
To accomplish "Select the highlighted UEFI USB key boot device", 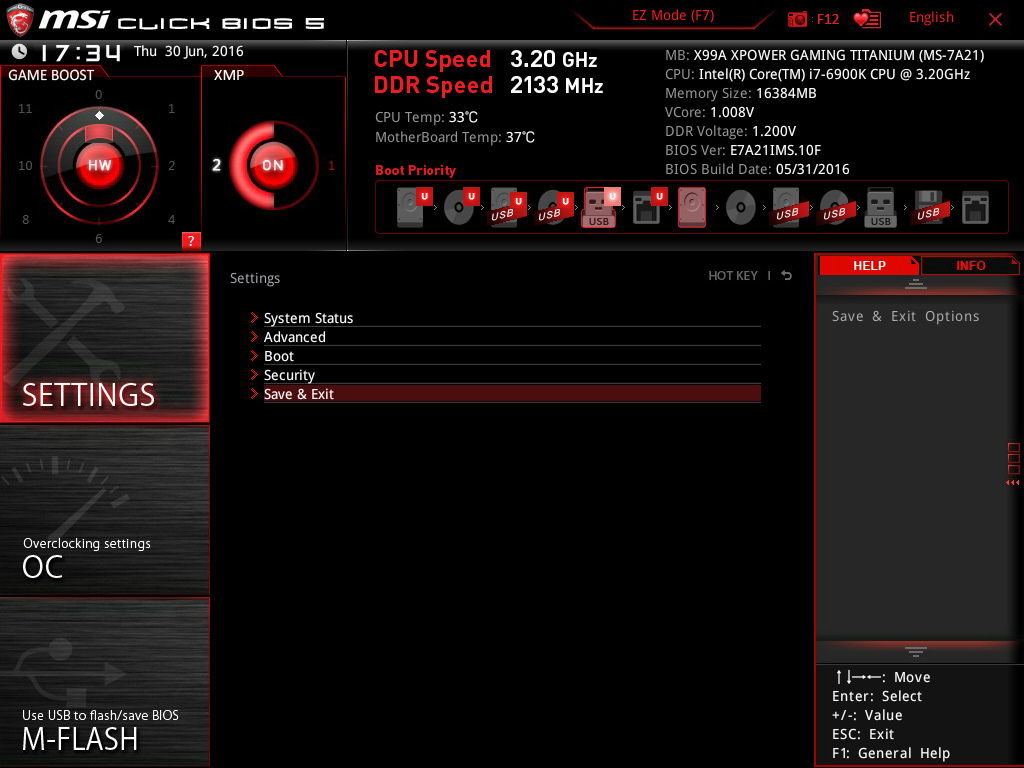I will (601, 207).
